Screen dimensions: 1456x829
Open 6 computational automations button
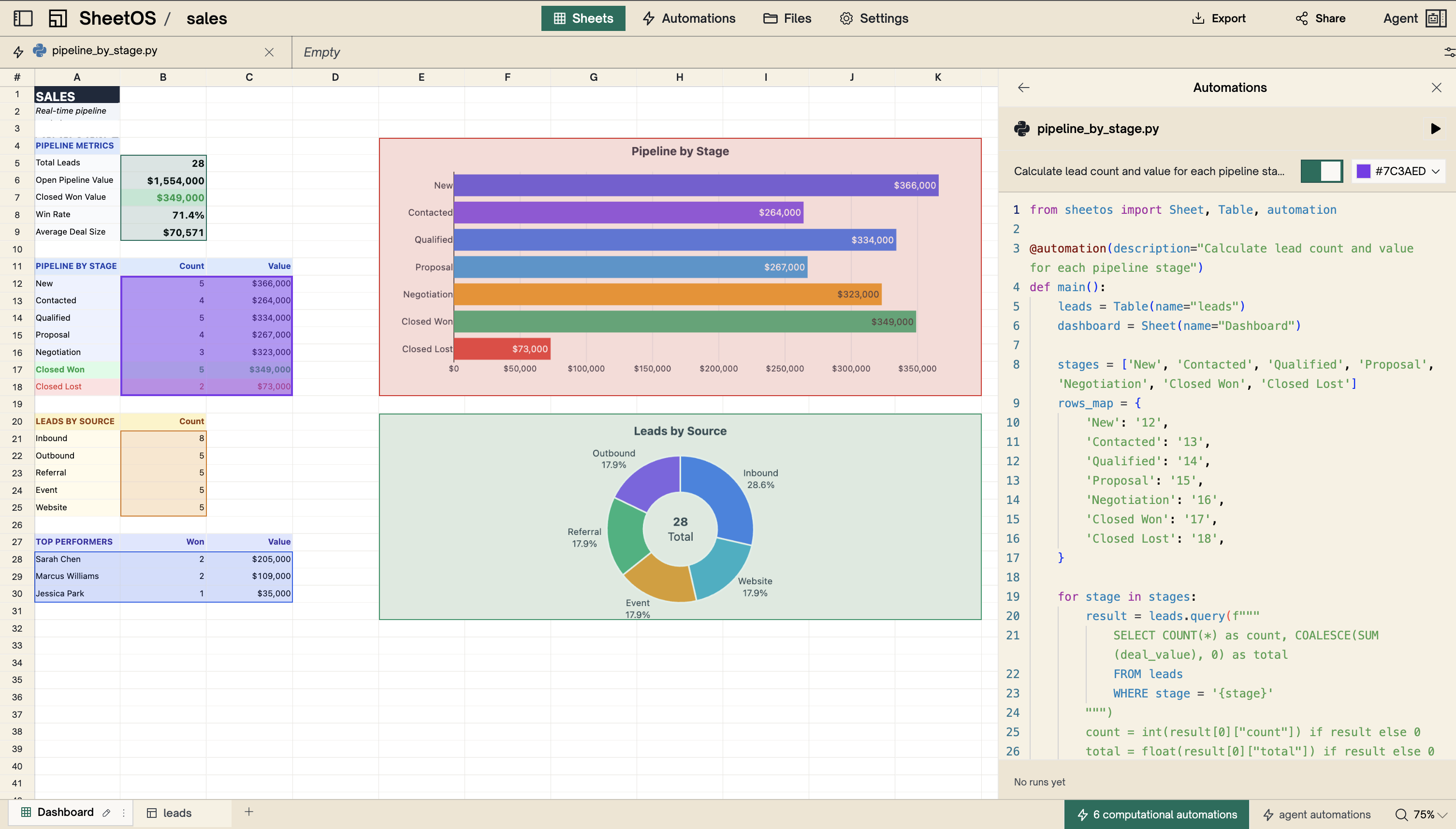tap(1157, 815)
